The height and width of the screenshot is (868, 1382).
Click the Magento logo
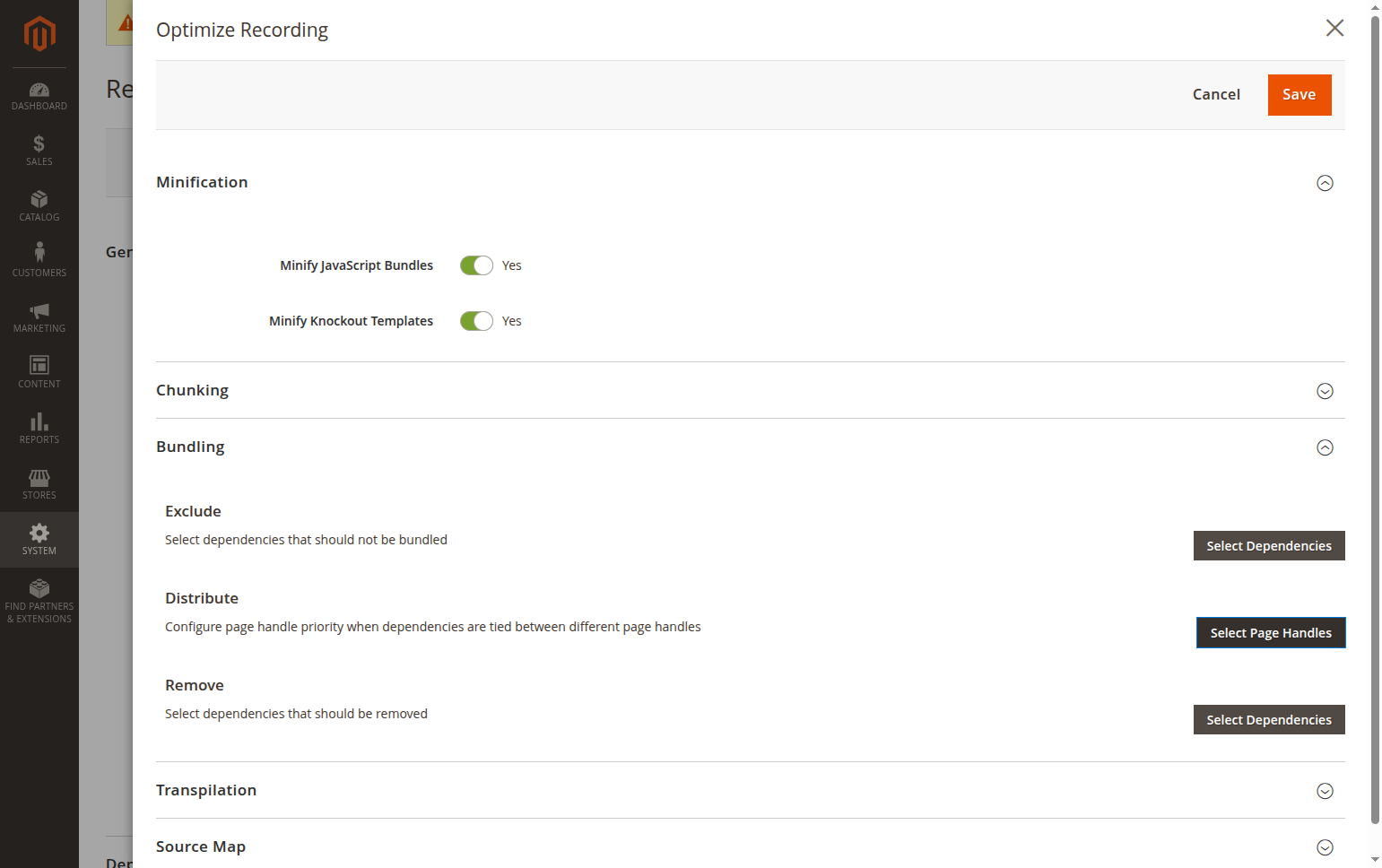coord(39,34)
